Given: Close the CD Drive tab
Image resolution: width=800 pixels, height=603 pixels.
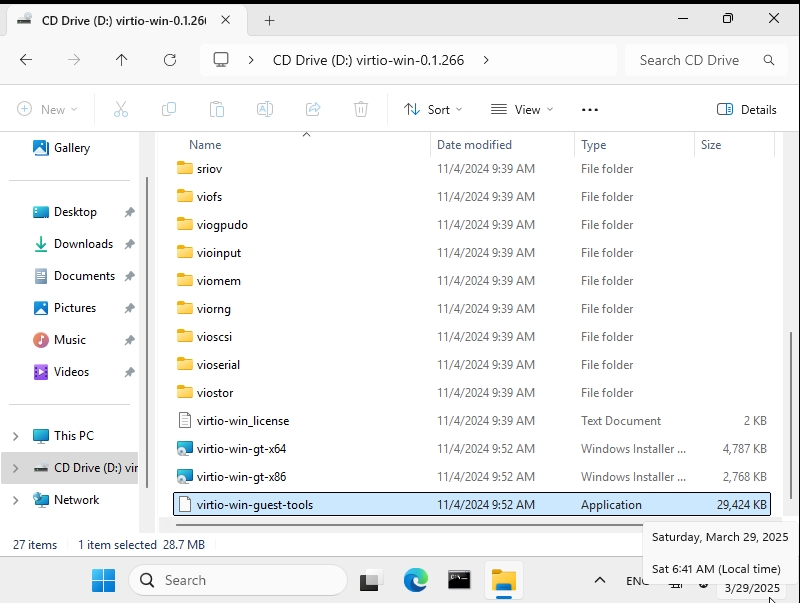Looking at the screenshot, I should tap(226, 20).
